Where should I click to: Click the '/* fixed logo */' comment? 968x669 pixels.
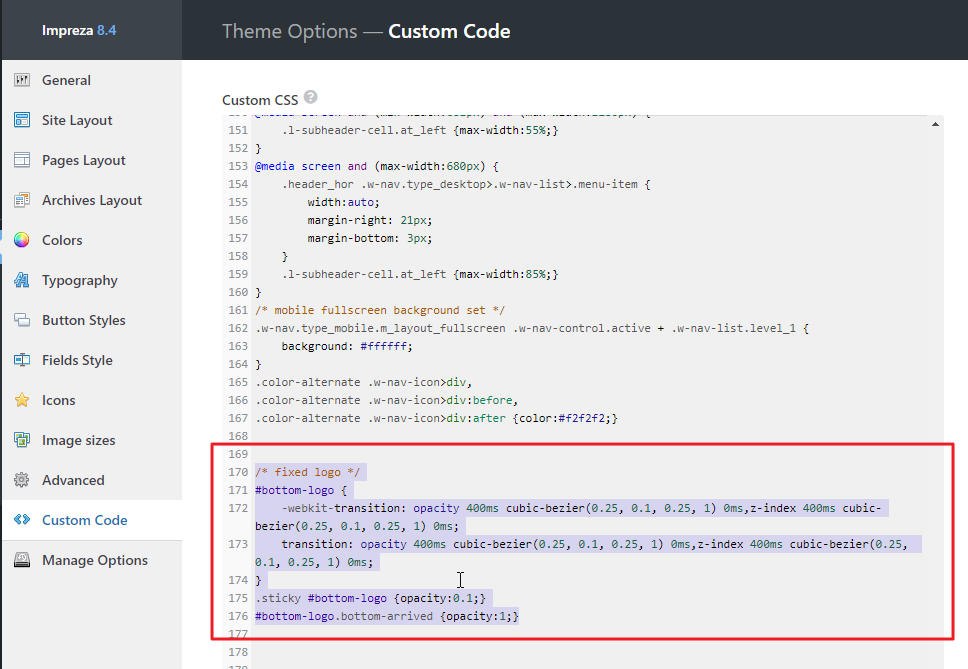click(x=307, y=472)
